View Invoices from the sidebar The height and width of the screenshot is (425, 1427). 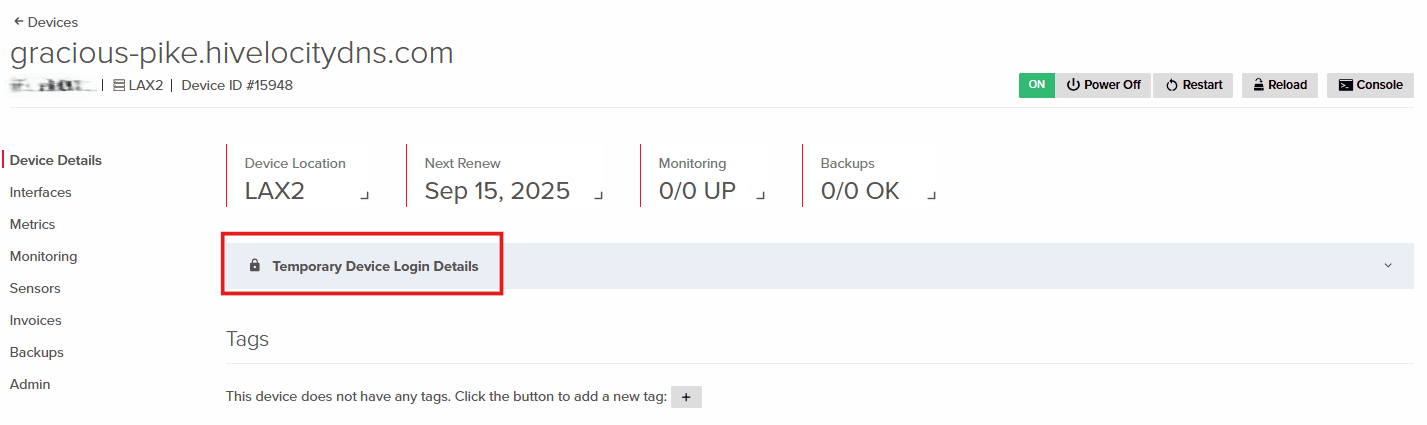[36, 320]
